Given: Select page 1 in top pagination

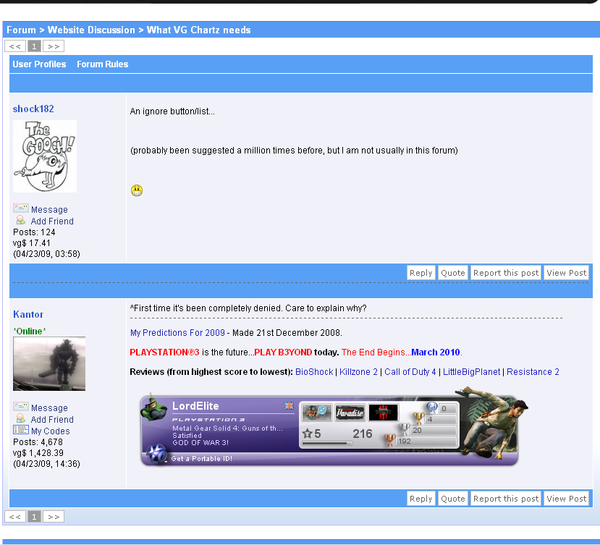Looking at the screenshot, I should tap(34, 46).
